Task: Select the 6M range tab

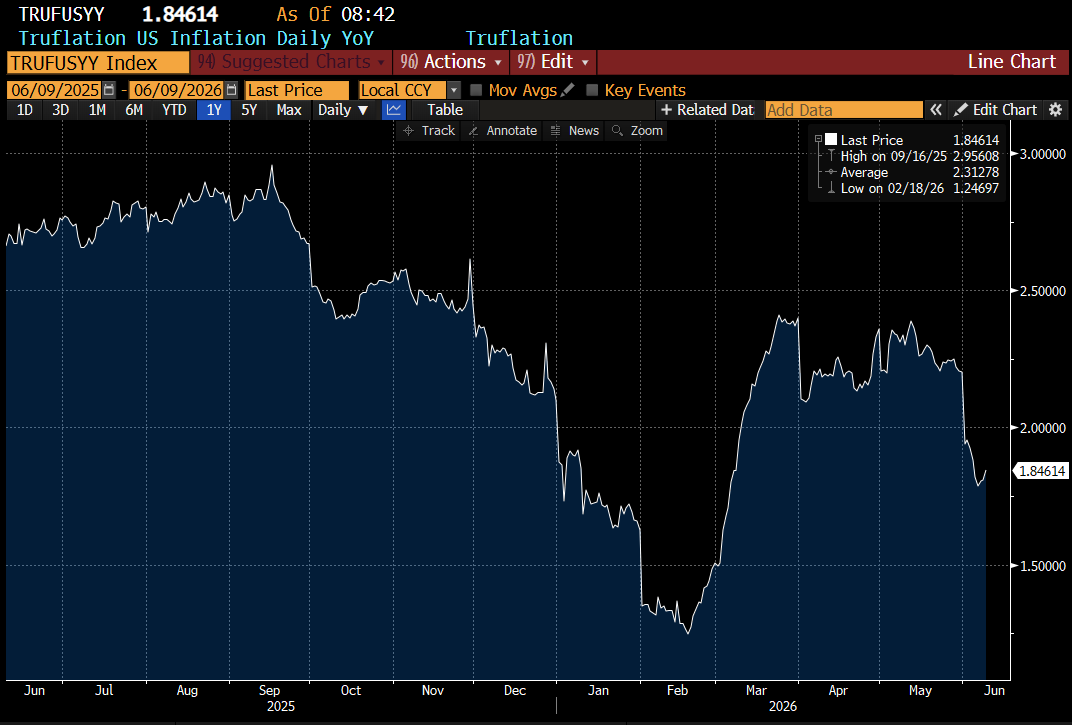Action: pyautogui.click(x=134, y=109)
